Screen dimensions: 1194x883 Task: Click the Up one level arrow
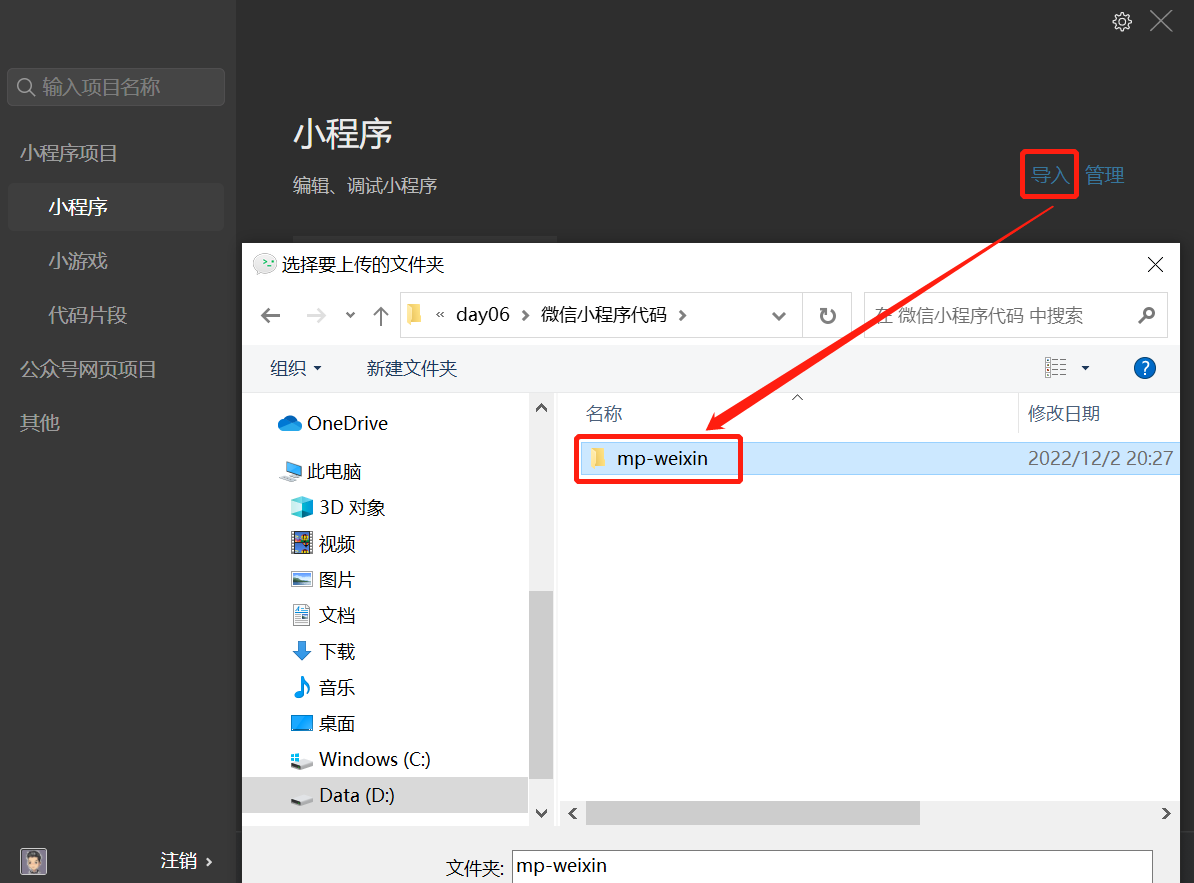click(380, 316)
